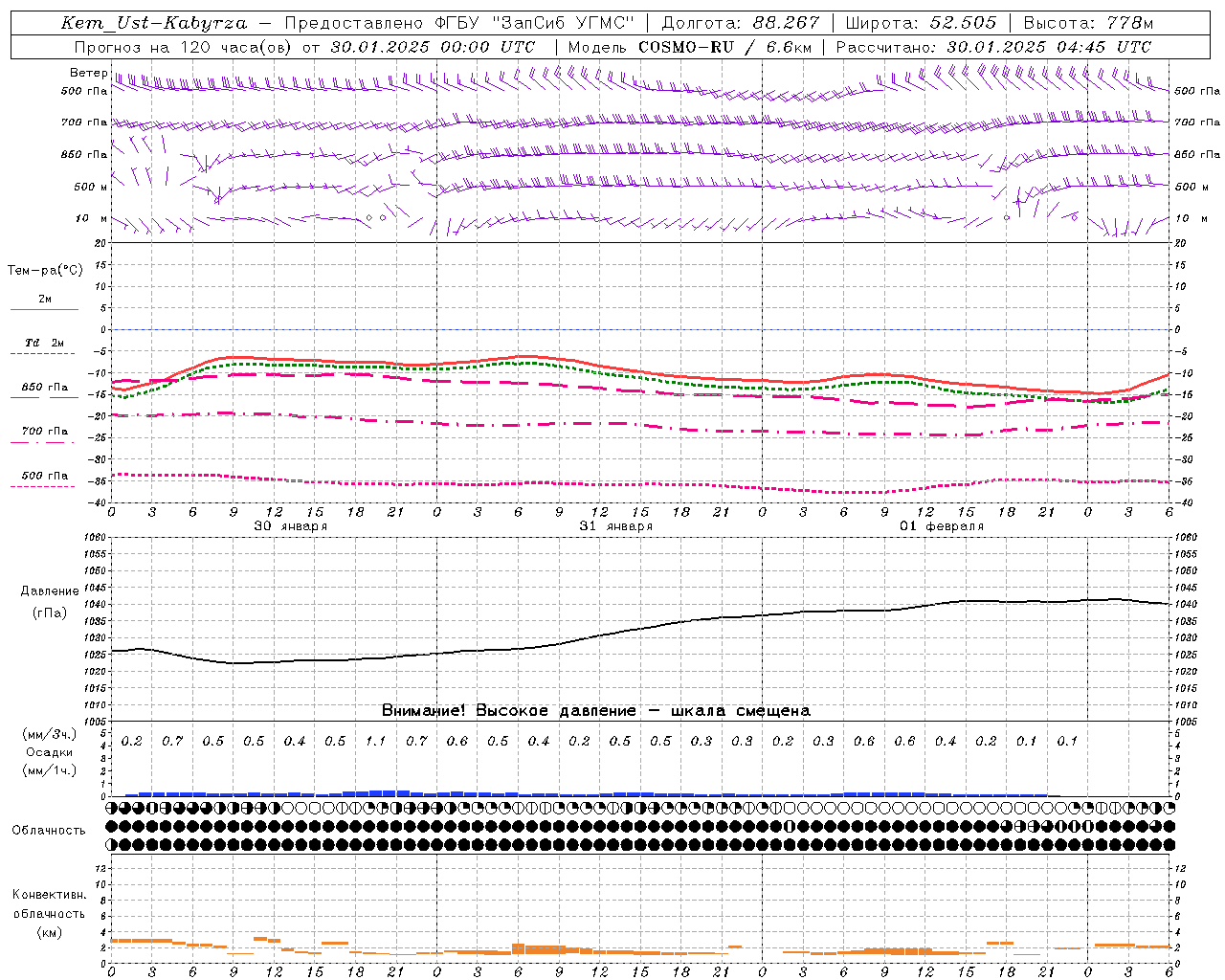Click the Долгота: 88.267 value

(x=740, y=23)
